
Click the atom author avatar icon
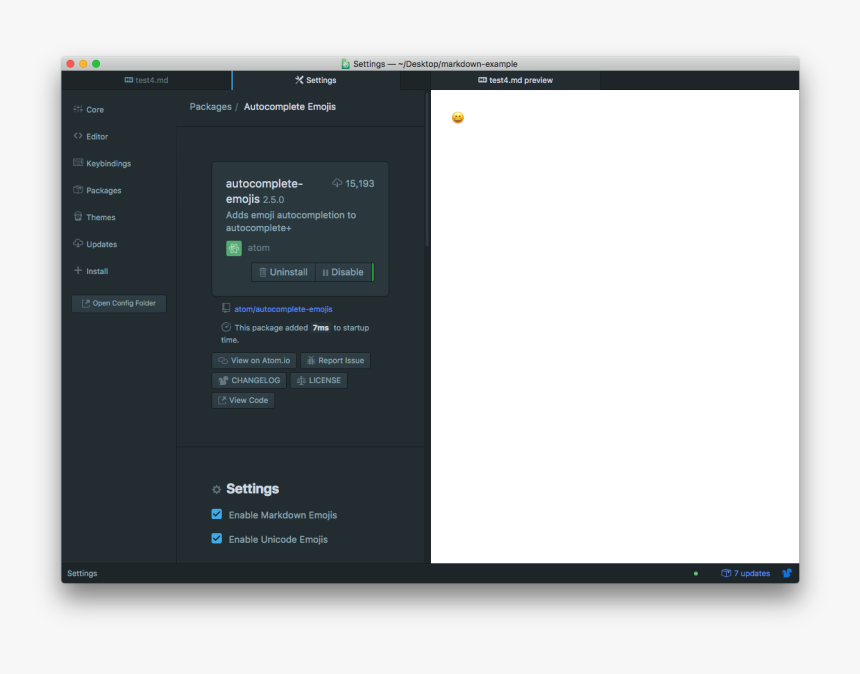tap(234, 248)
